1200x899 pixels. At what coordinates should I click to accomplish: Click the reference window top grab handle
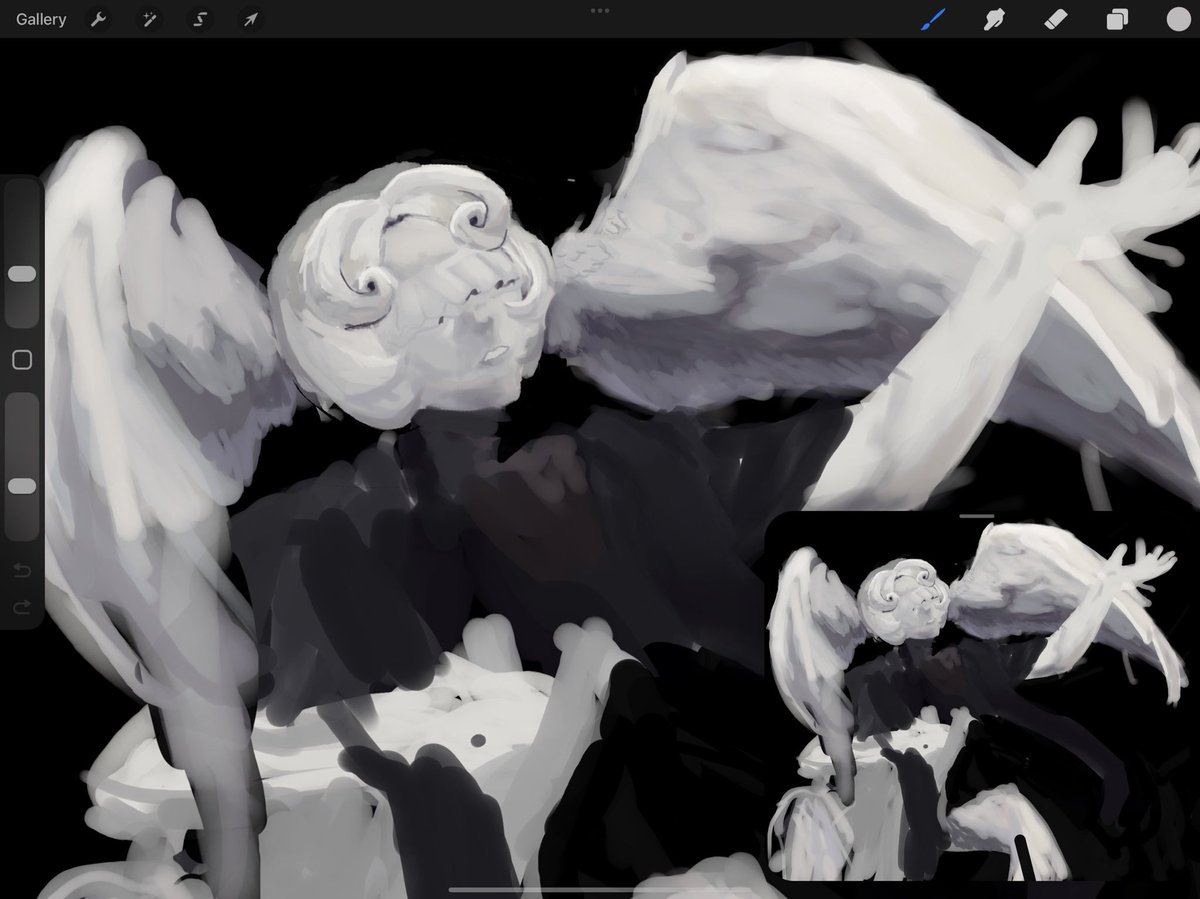coord(976,517)
